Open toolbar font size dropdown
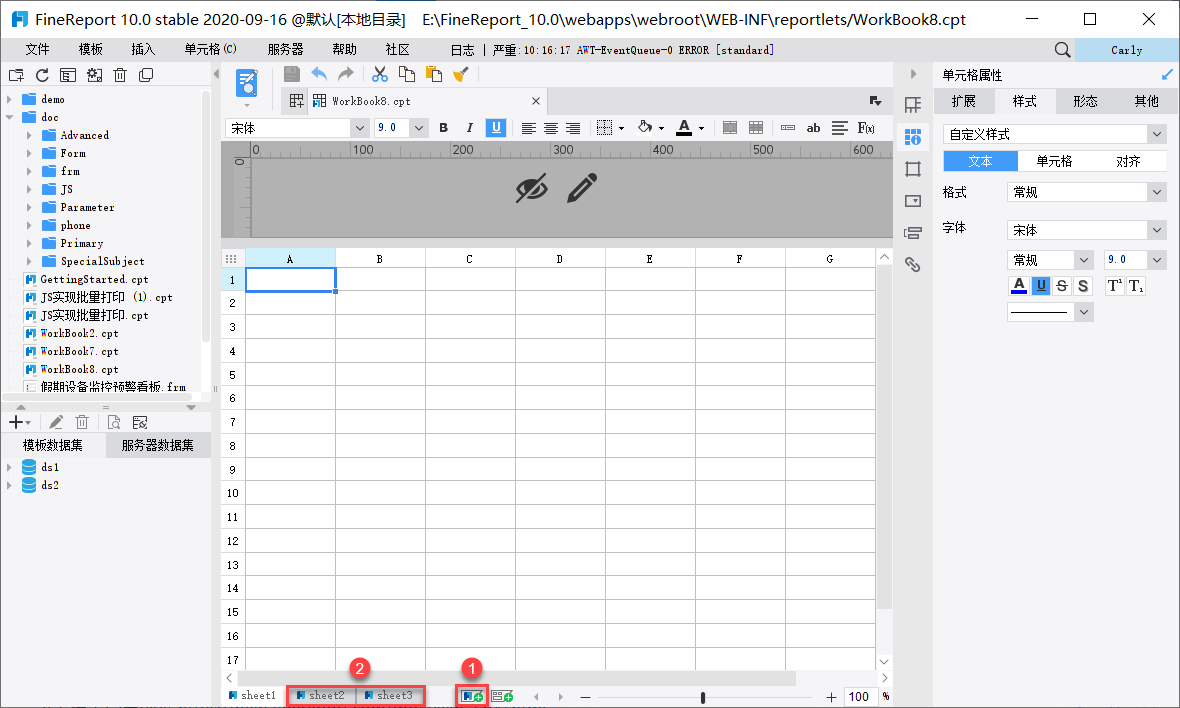 (419, 128)
